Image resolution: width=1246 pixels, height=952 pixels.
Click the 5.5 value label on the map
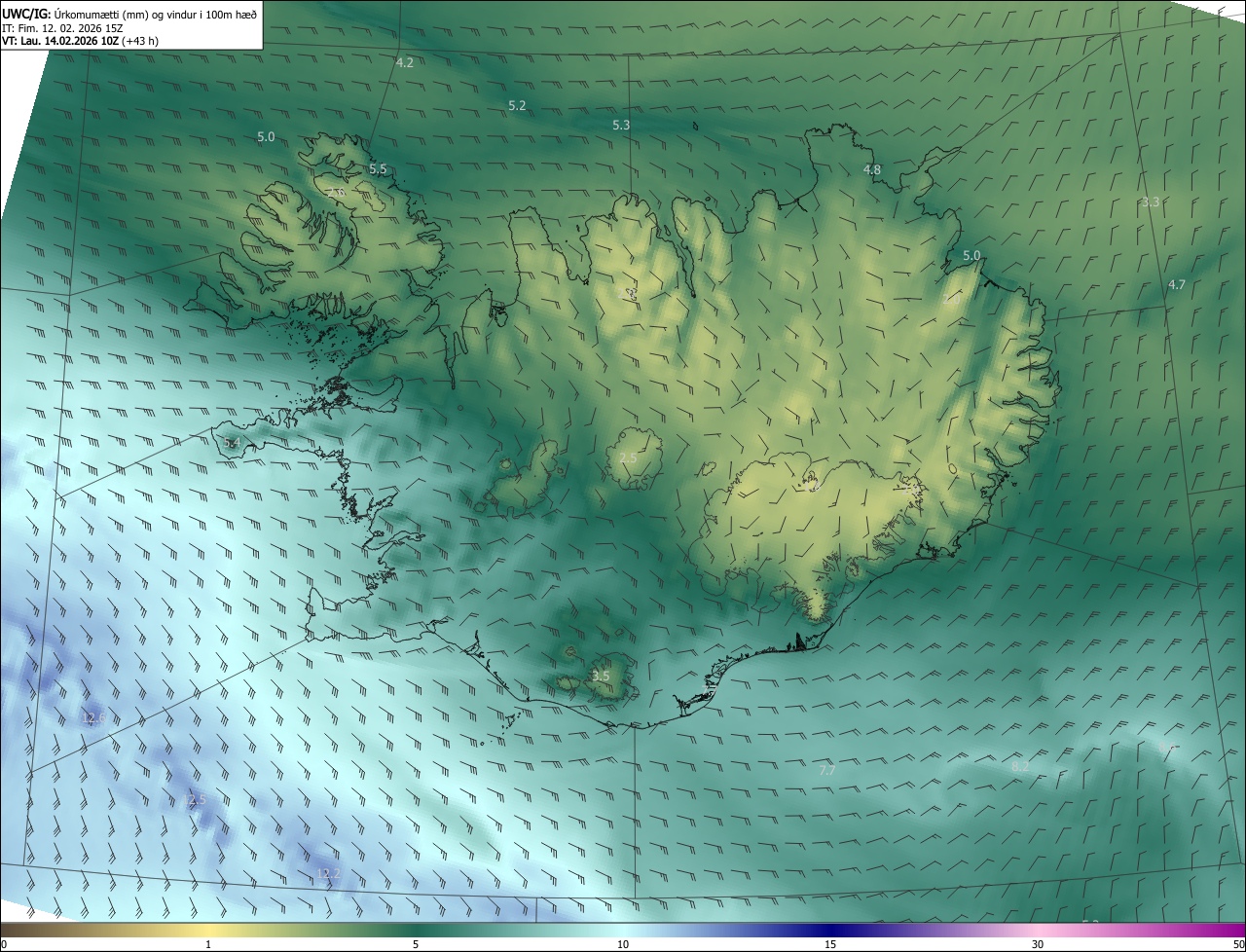378,168
